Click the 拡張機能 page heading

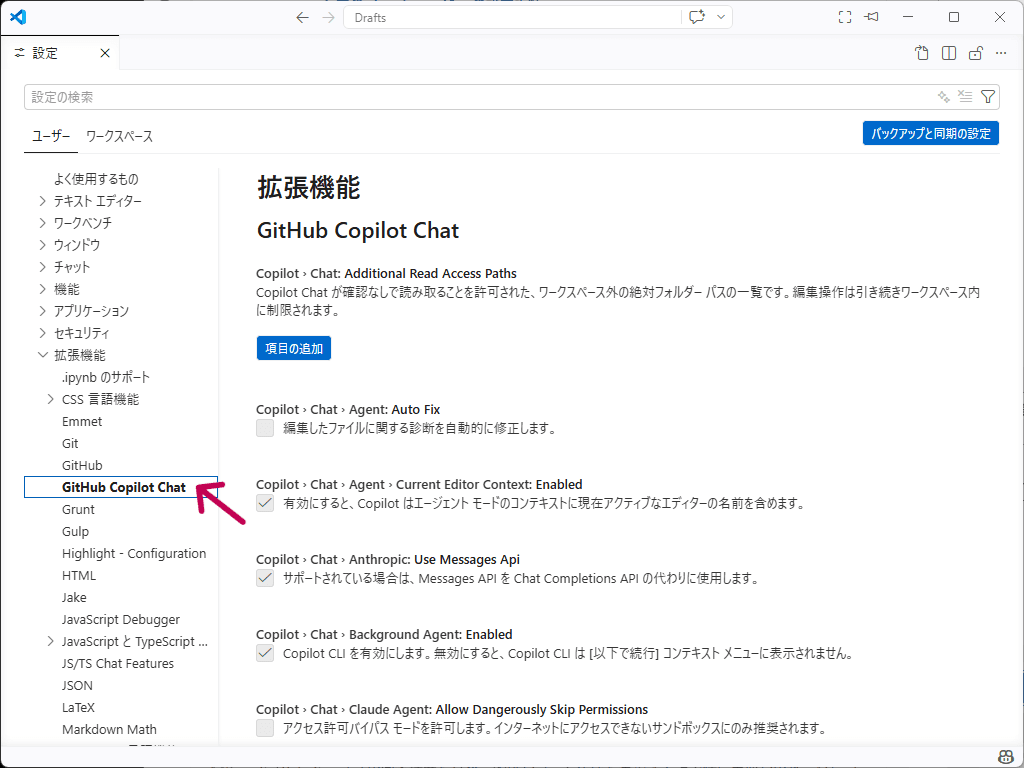309,187
